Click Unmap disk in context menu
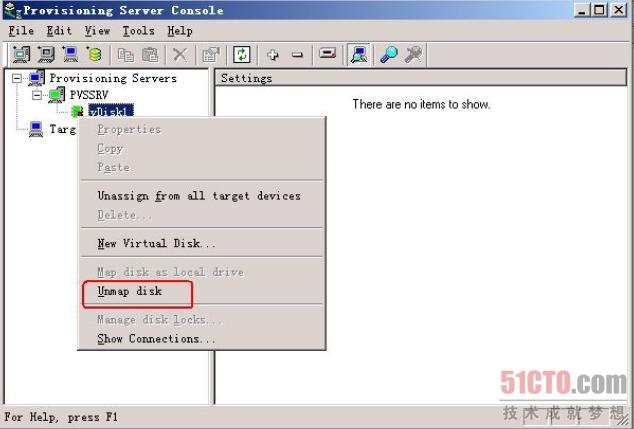 pyautogui.click(x=202, y=291)
